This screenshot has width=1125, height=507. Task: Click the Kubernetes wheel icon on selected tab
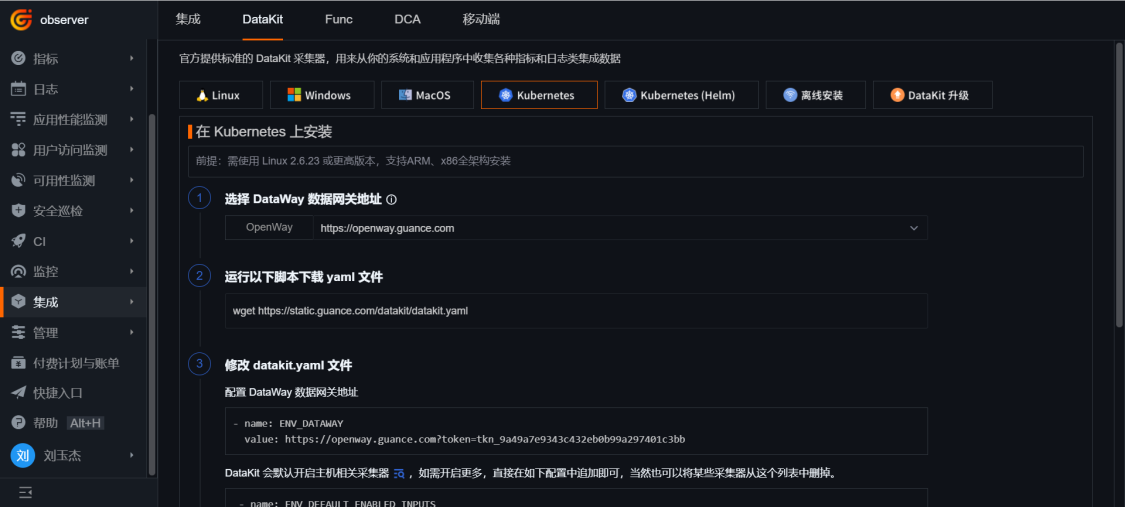coord(505,95)
